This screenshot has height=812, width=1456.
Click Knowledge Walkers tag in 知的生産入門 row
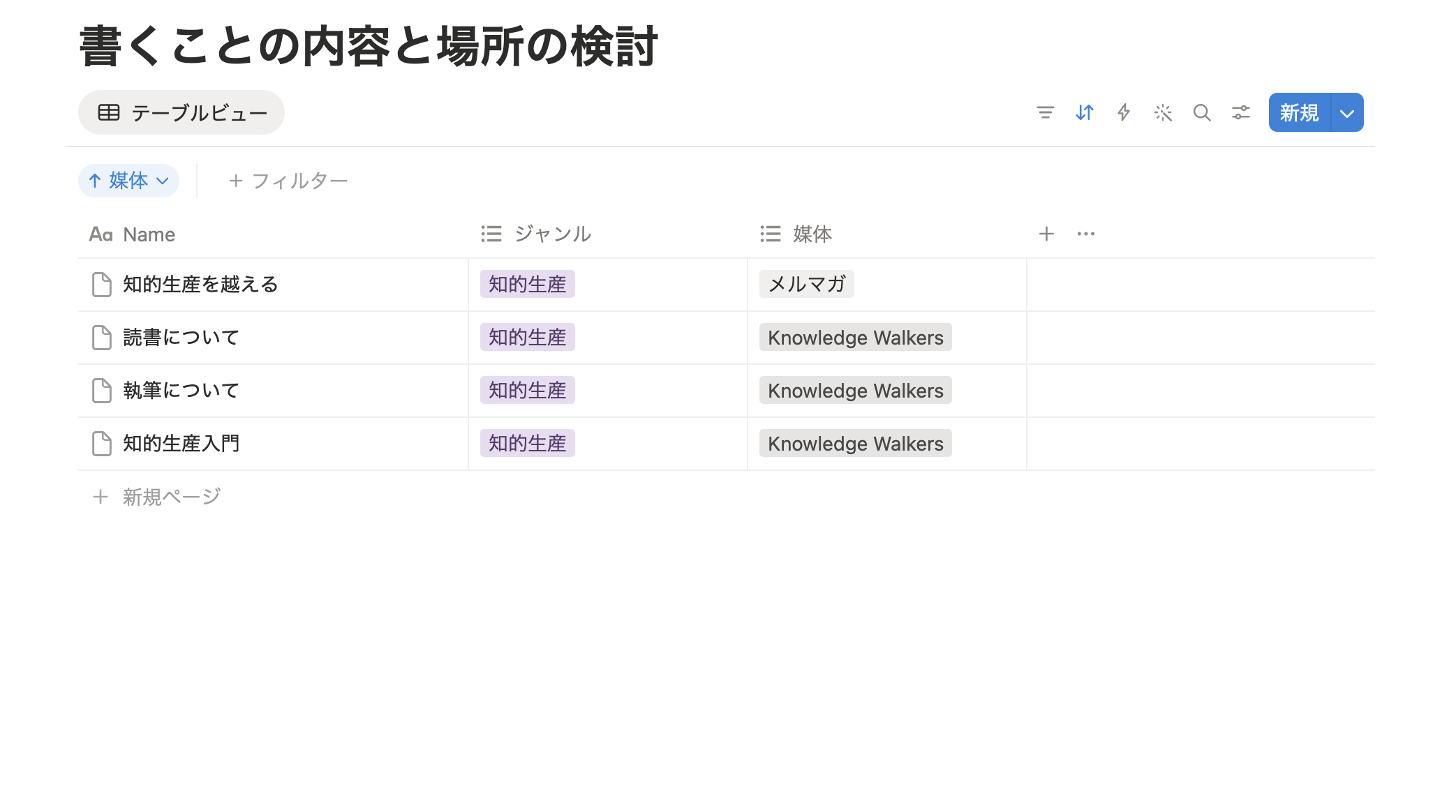tap(856, 443)
